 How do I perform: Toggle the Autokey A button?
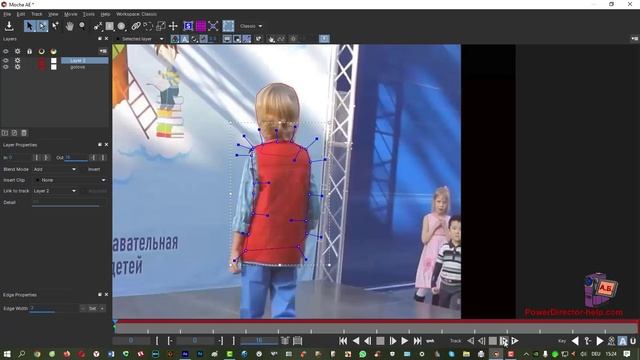point(622,341)
